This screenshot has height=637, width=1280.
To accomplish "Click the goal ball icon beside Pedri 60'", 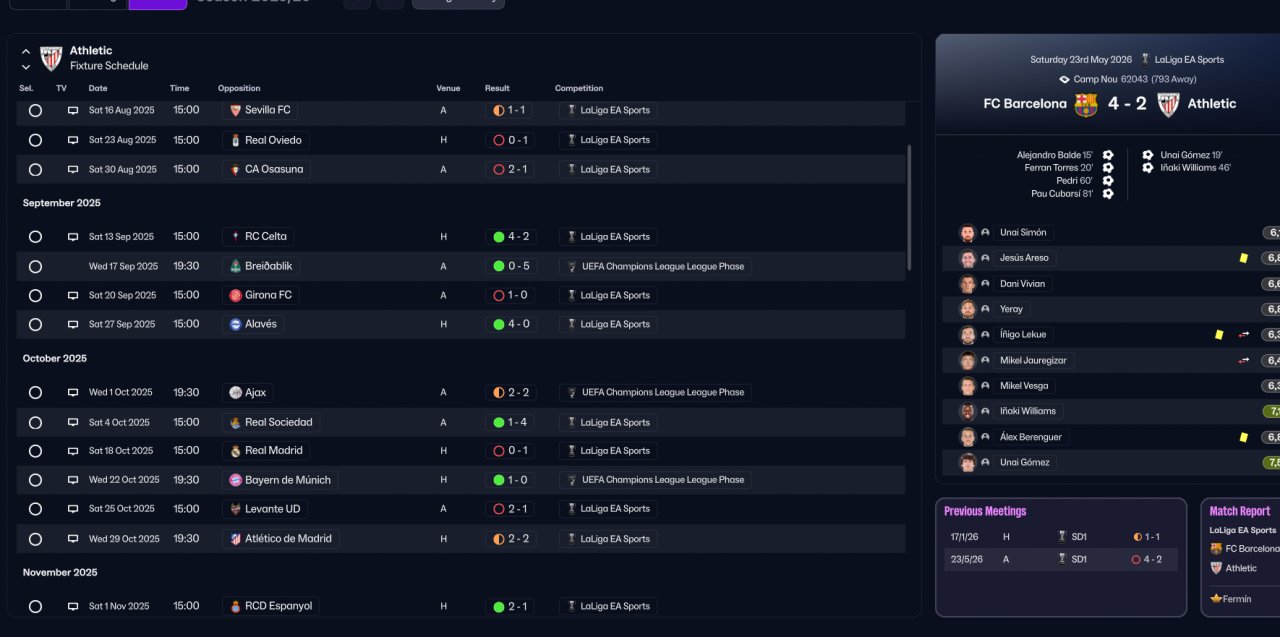I will coord(1108,181).
